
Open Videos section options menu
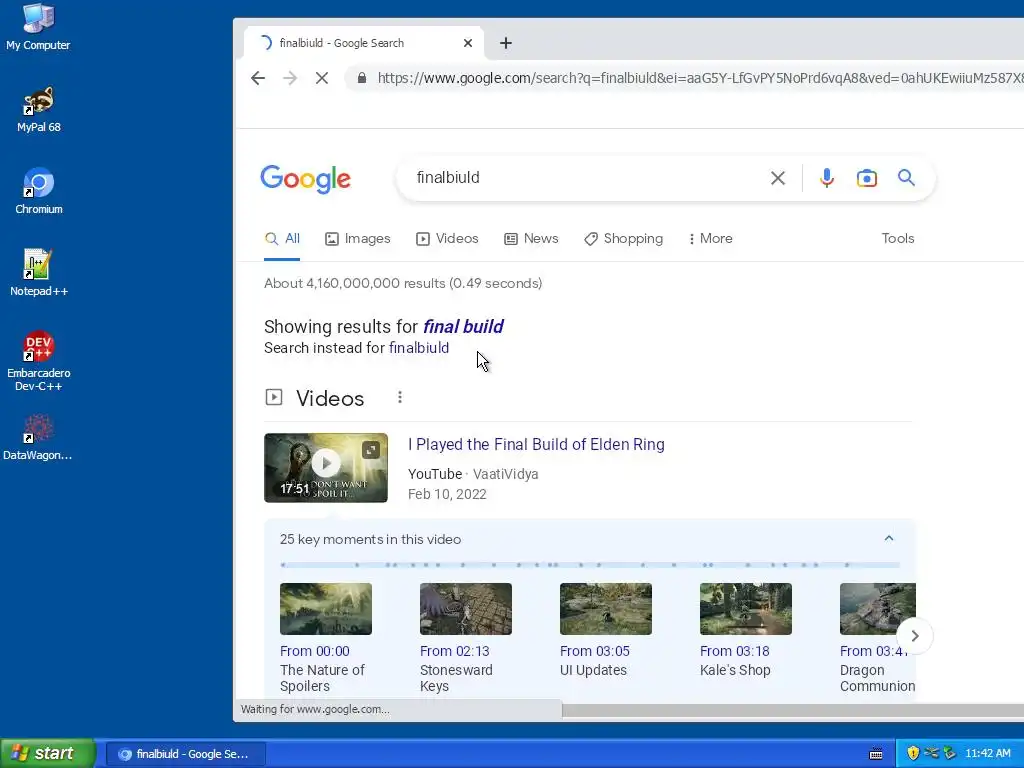(400, 397)
